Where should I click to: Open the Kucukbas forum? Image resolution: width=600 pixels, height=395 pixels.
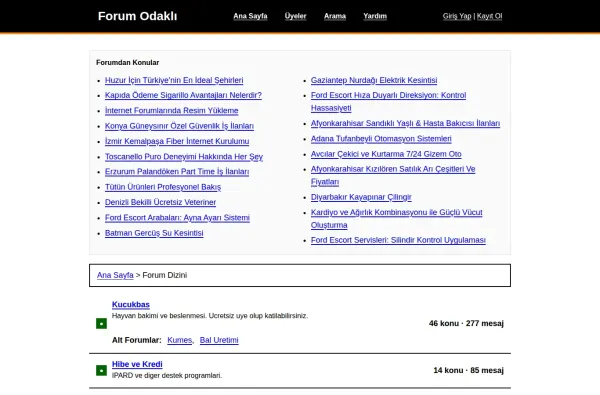130,304
